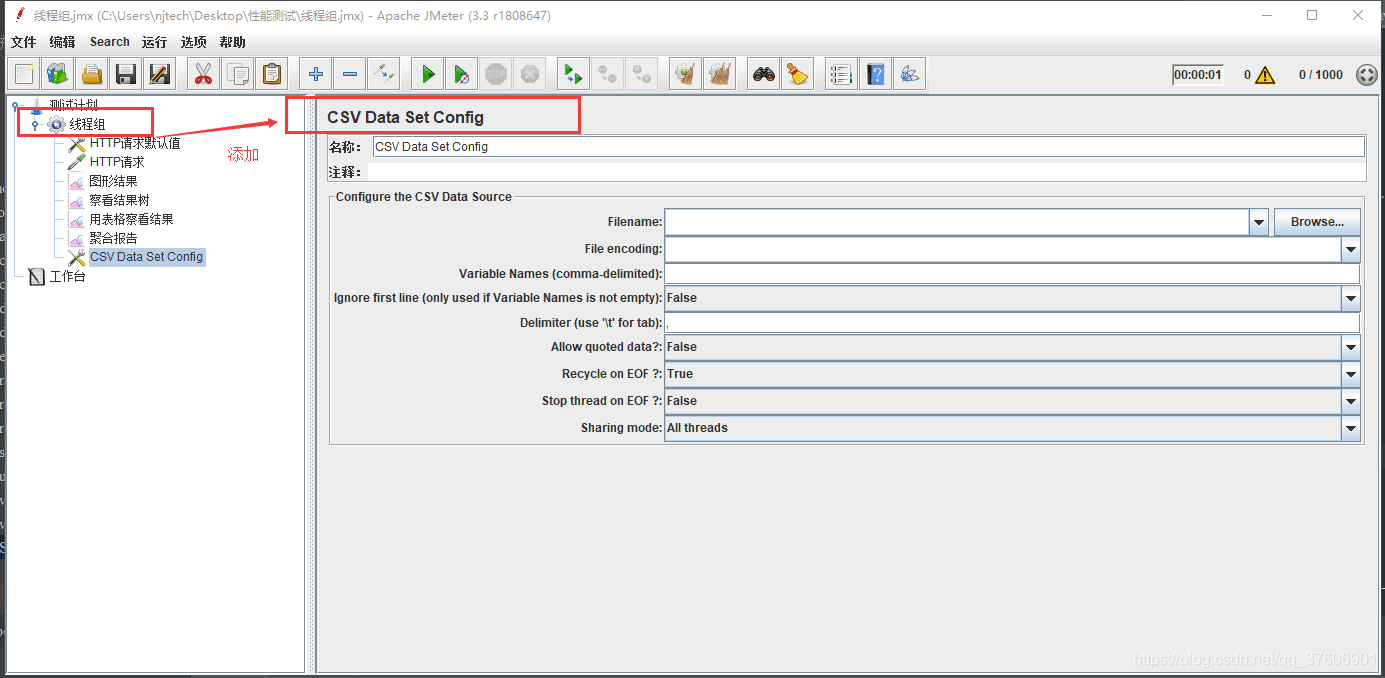The image size is (1385, 678).
Task: Click the Save As icon with pencil
Action: (160, 74)
